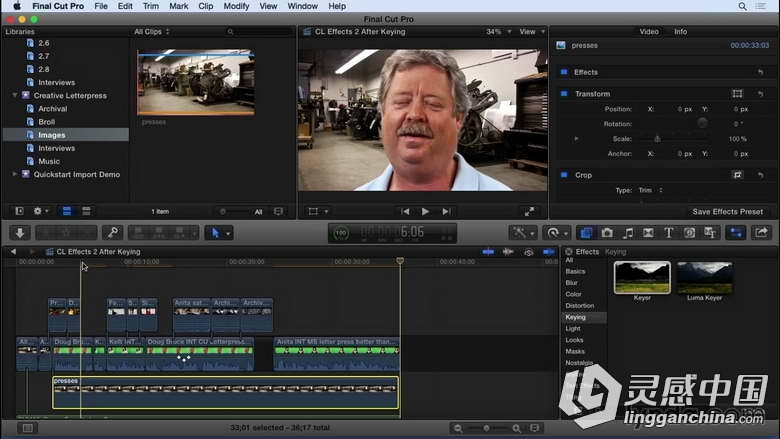Hide the Libraries sidebar icon
Image resolution: width=780 pixels, height=439 pixels.
point(19,211)
